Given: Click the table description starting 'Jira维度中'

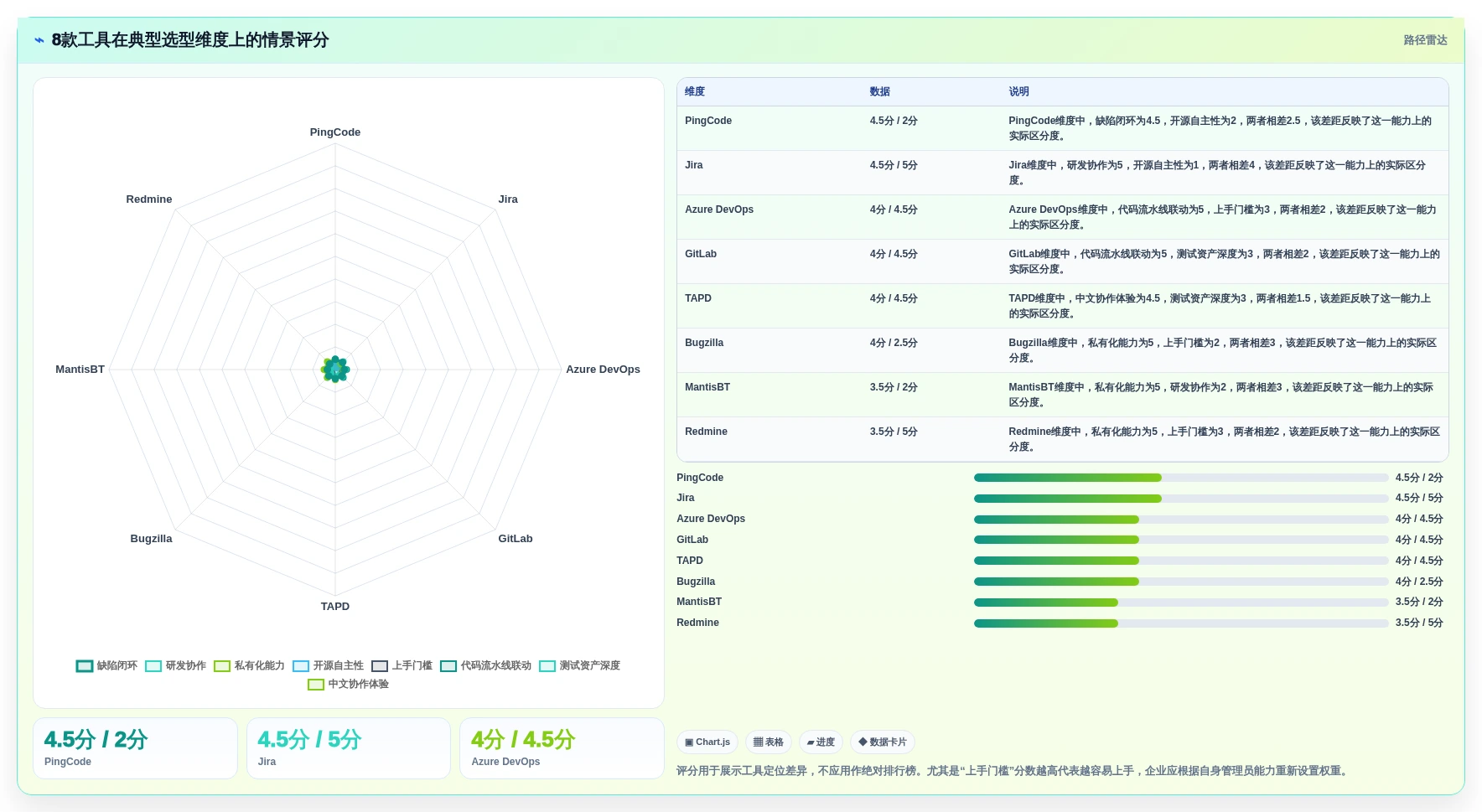Looking at the screenshot, I should pyautogui.click(x=1224, y=173).
